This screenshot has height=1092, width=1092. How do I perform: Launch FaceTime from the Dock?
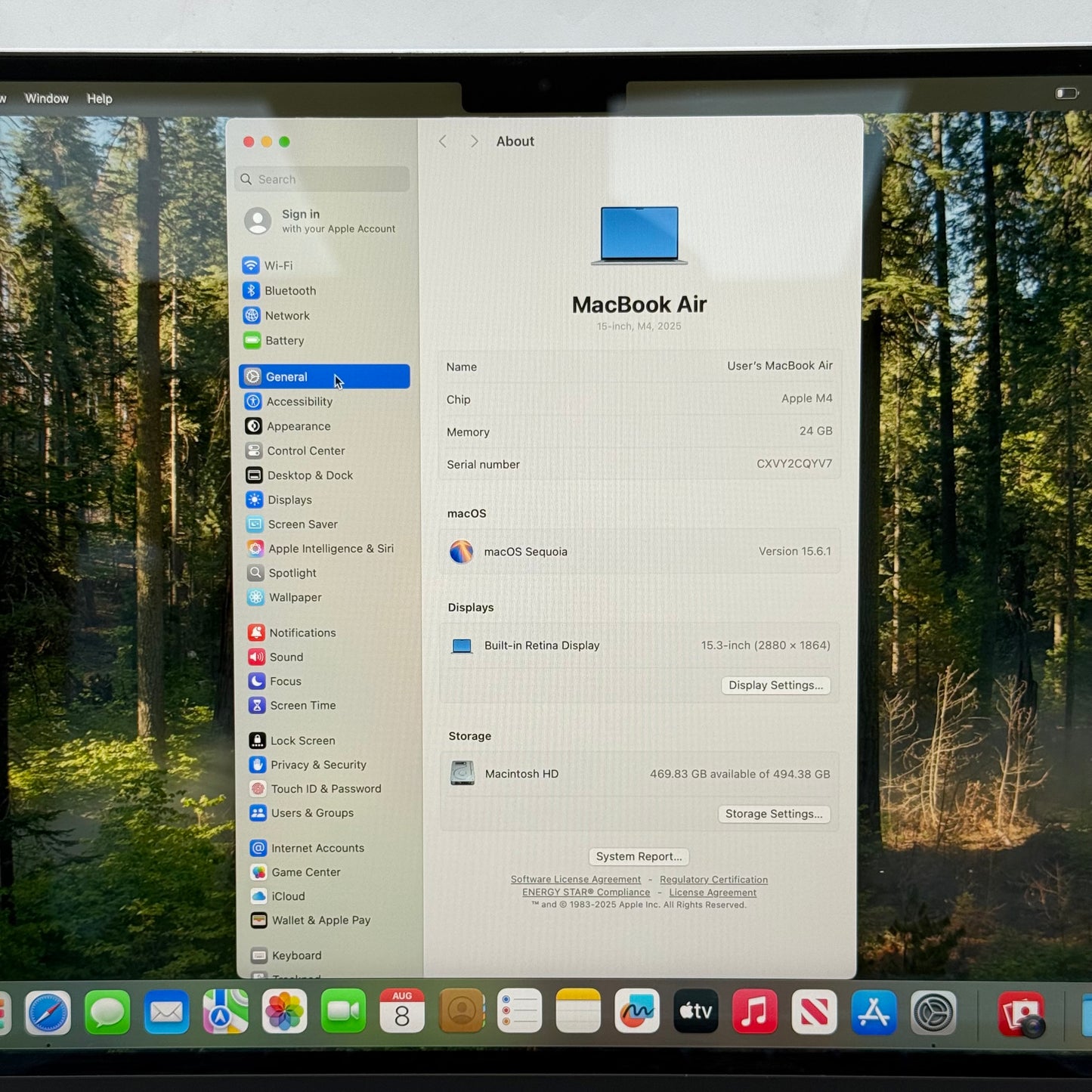(x=343, y=1011)
